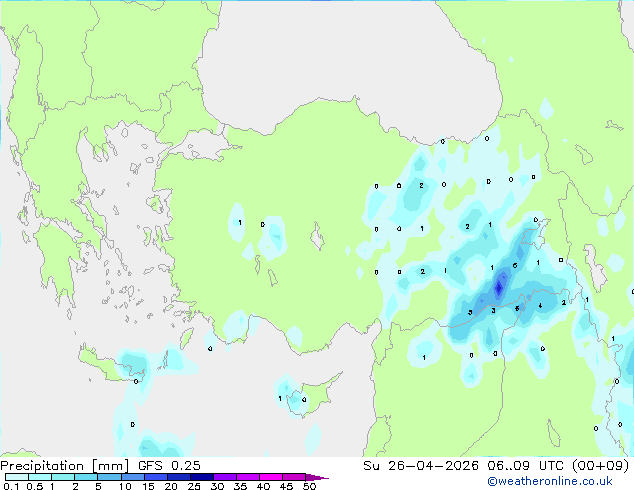Click the legend label '0.1'
The width and height of the screenshot is (634, 490).
pyautogui.click(x=11, y=486)
